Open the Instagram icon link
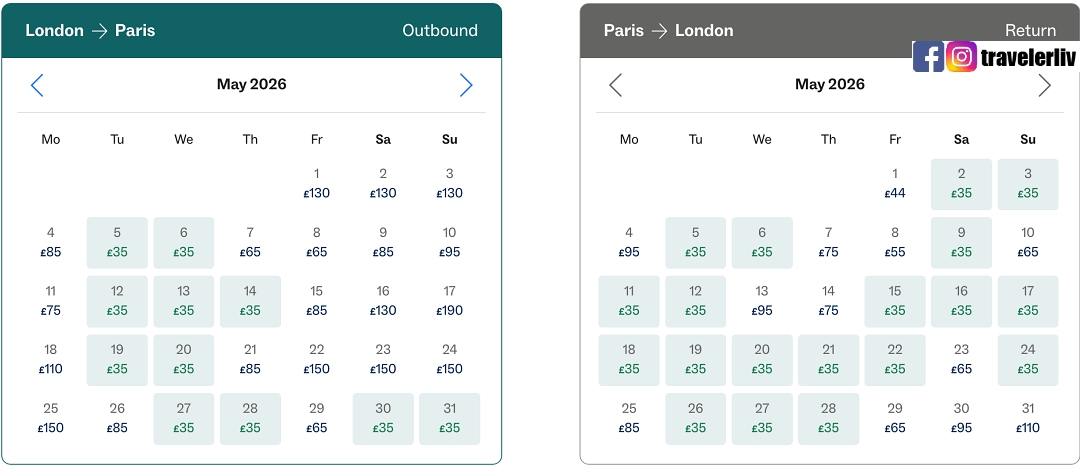Viewport: 1080px width, 466px height. point(961,57)
